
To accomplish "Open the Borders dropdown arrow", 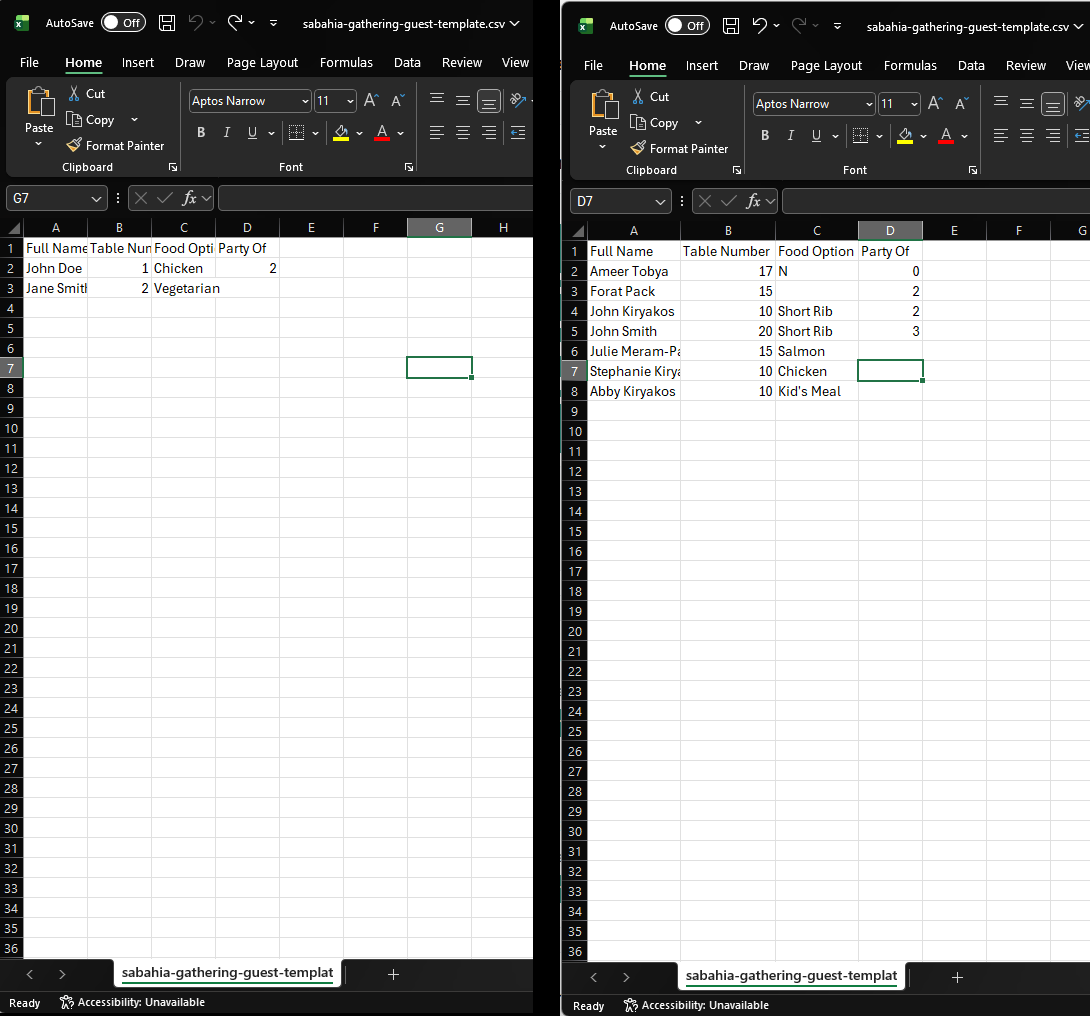I will [x=316, y=132].
